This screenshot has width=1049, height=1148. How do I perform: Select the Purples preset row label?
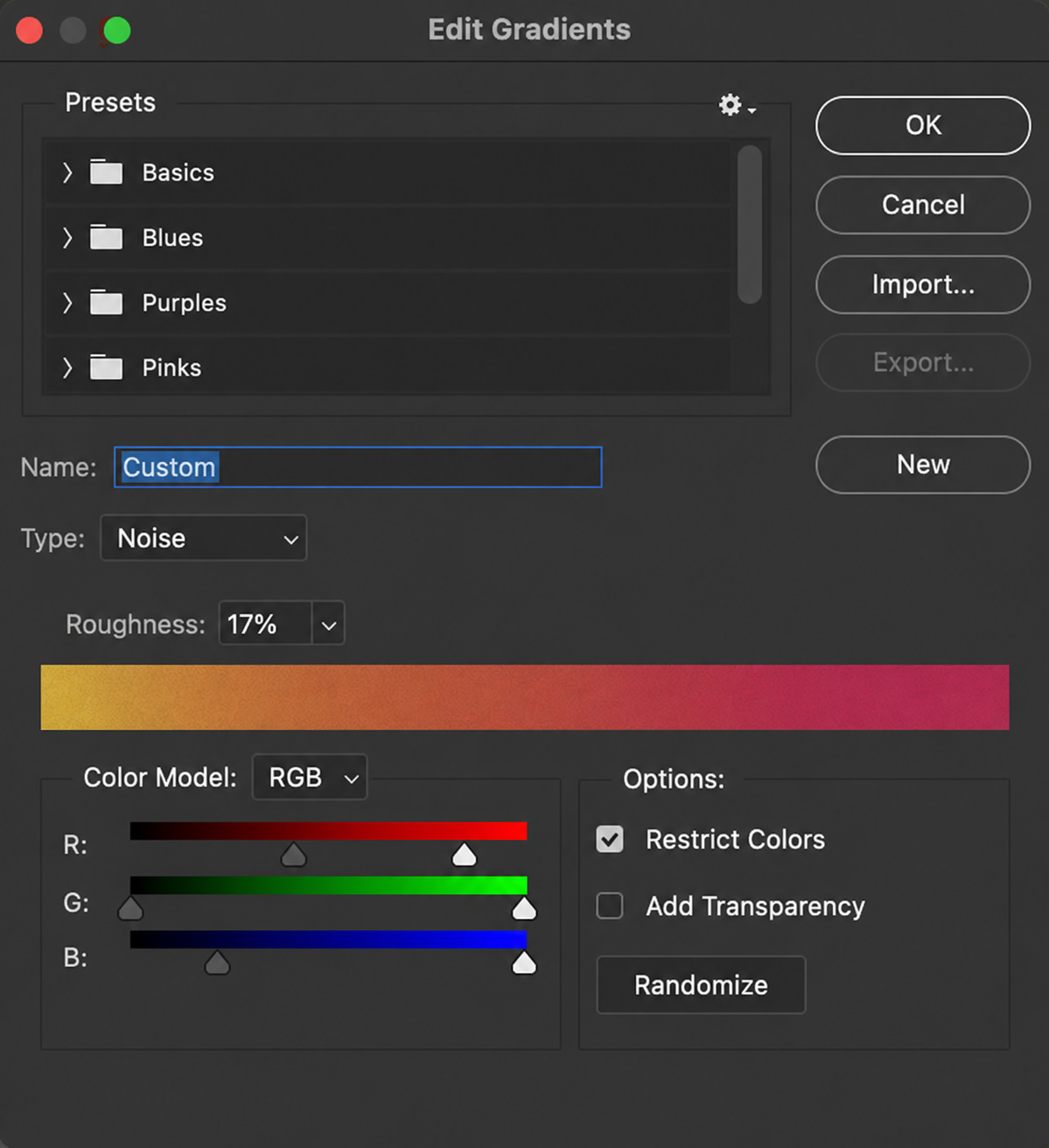[185, 303]
